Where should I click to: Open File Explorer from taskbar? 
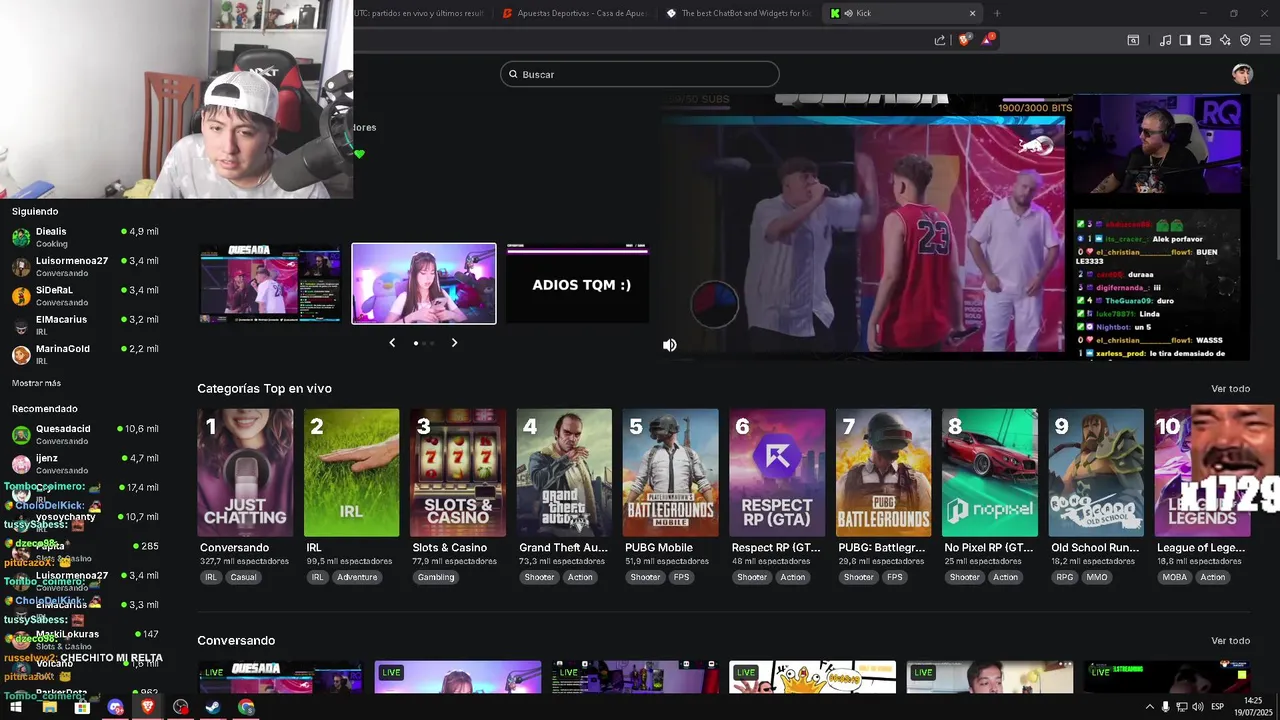tap(49, 707)
